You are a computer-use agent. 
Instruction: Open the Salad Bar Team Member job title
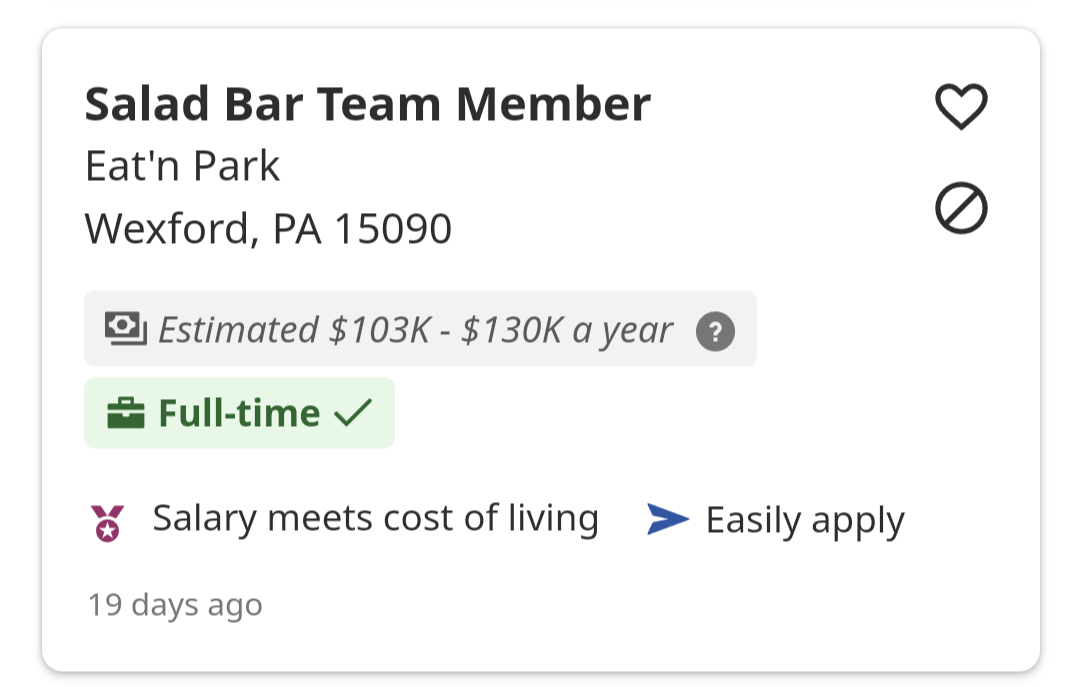367,104
